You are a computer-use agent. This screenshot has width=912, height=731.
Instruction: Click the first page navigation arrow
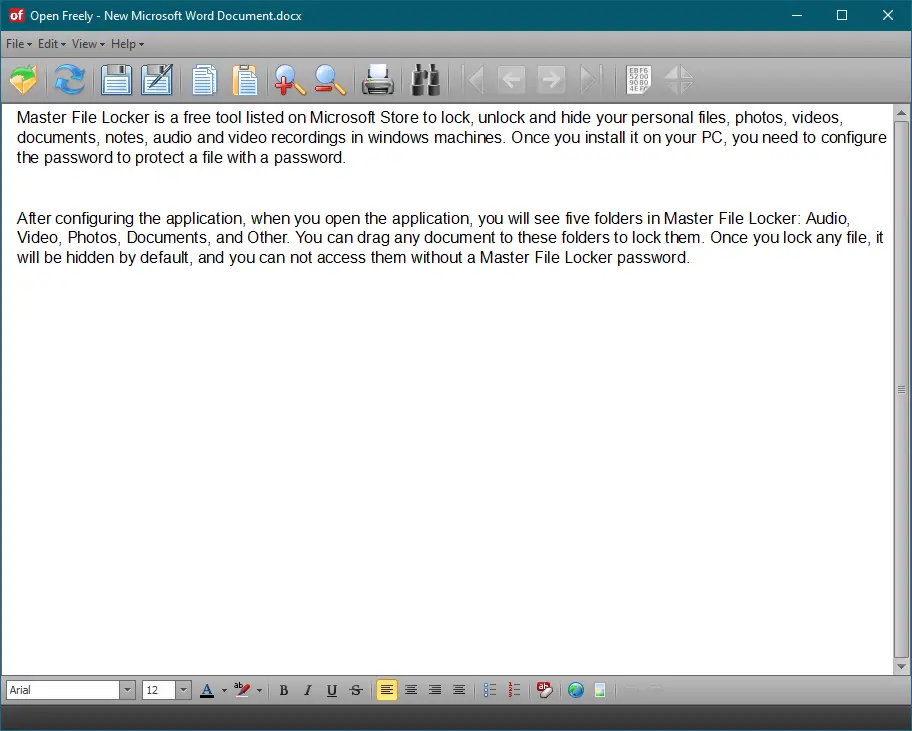click(475, 80)
